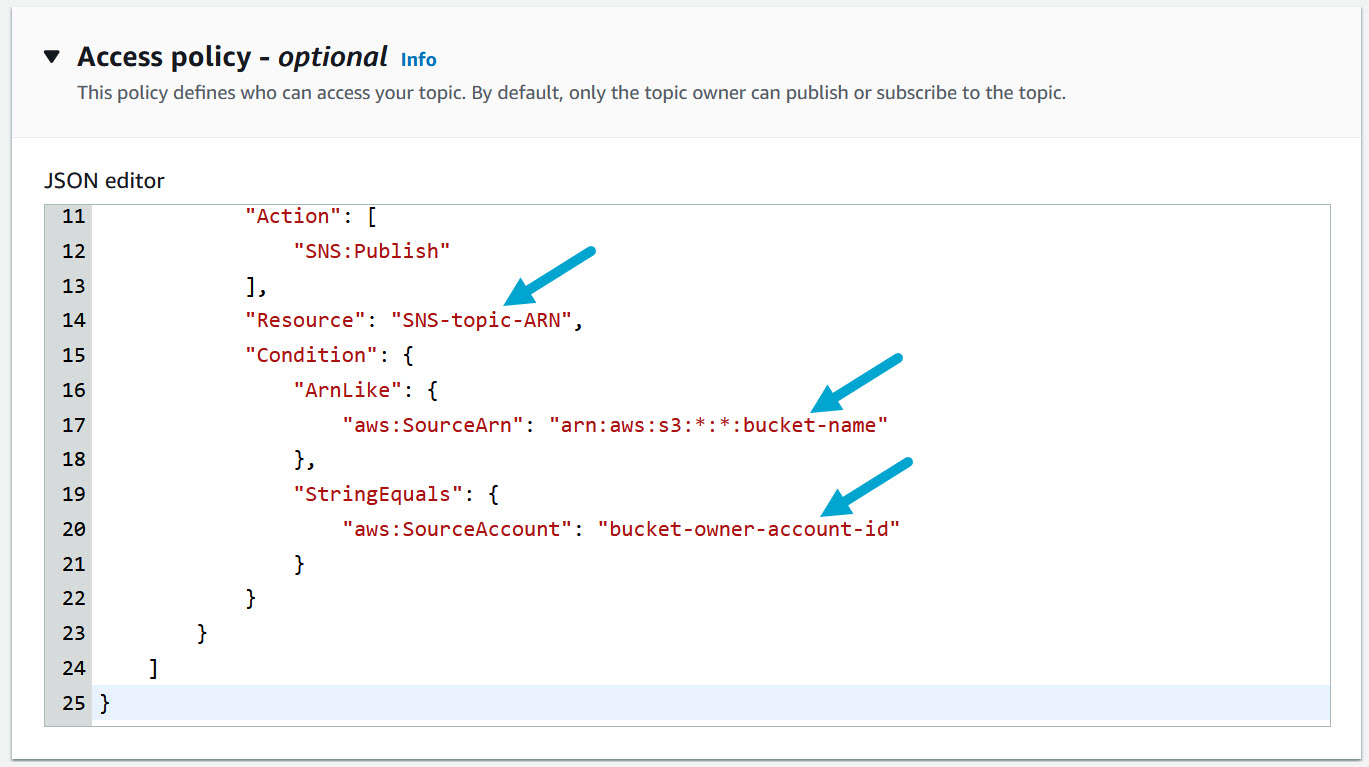Place cursor in "bucket-owner-account-id" string
Viewport: 1369px width, 767px height.
[x=748, y=529]
